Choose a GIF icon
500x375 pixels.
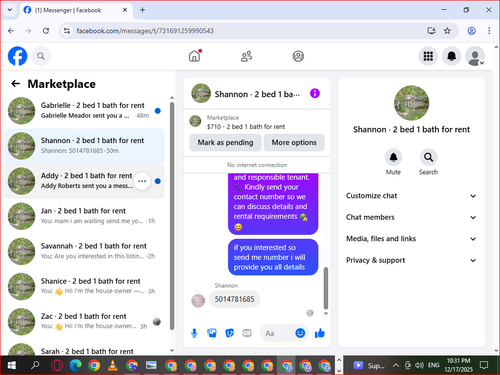pos(247,333)
